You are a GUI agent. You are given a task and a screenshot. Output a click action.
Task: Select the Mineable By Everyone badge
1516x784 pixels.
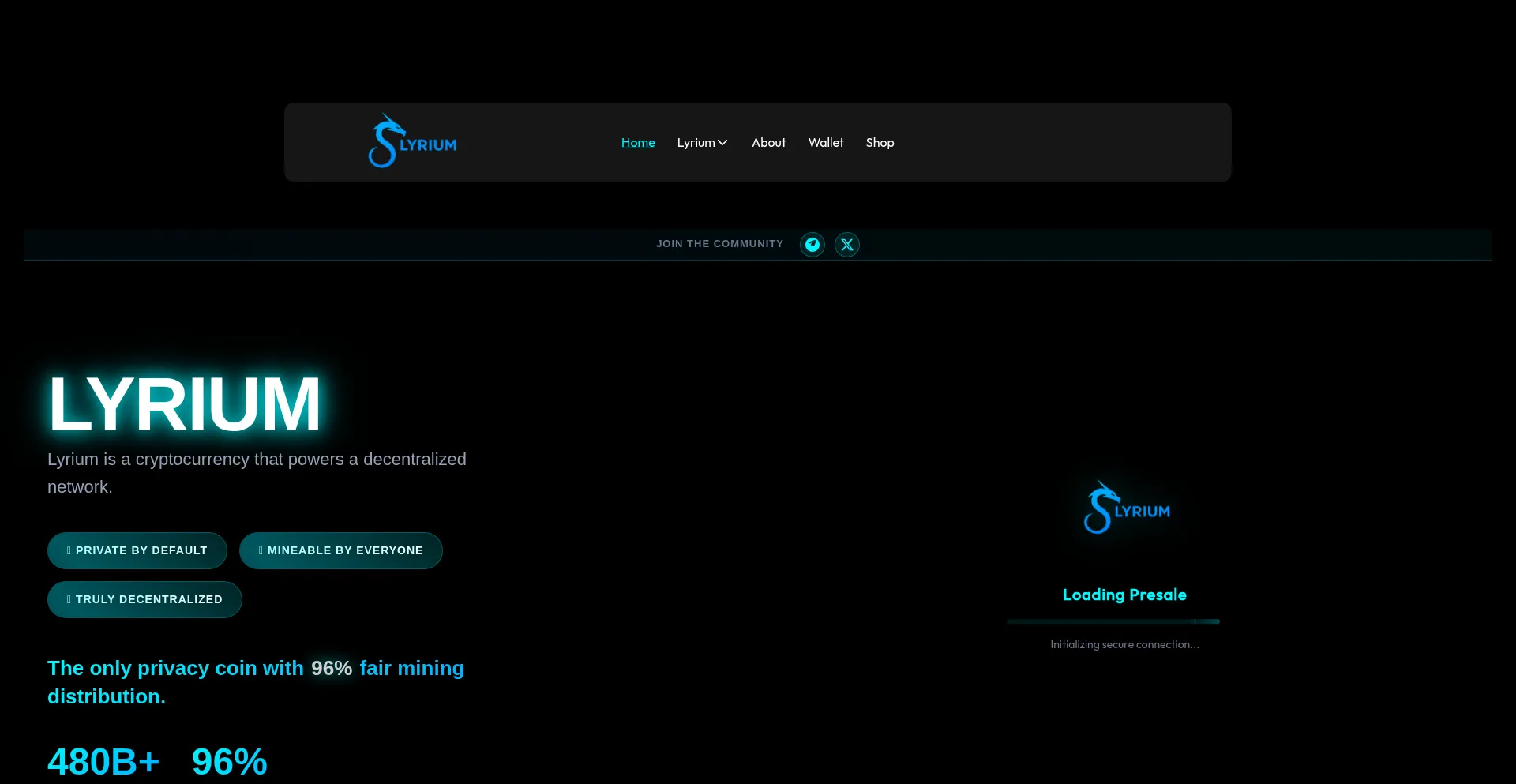click(341, 550)
